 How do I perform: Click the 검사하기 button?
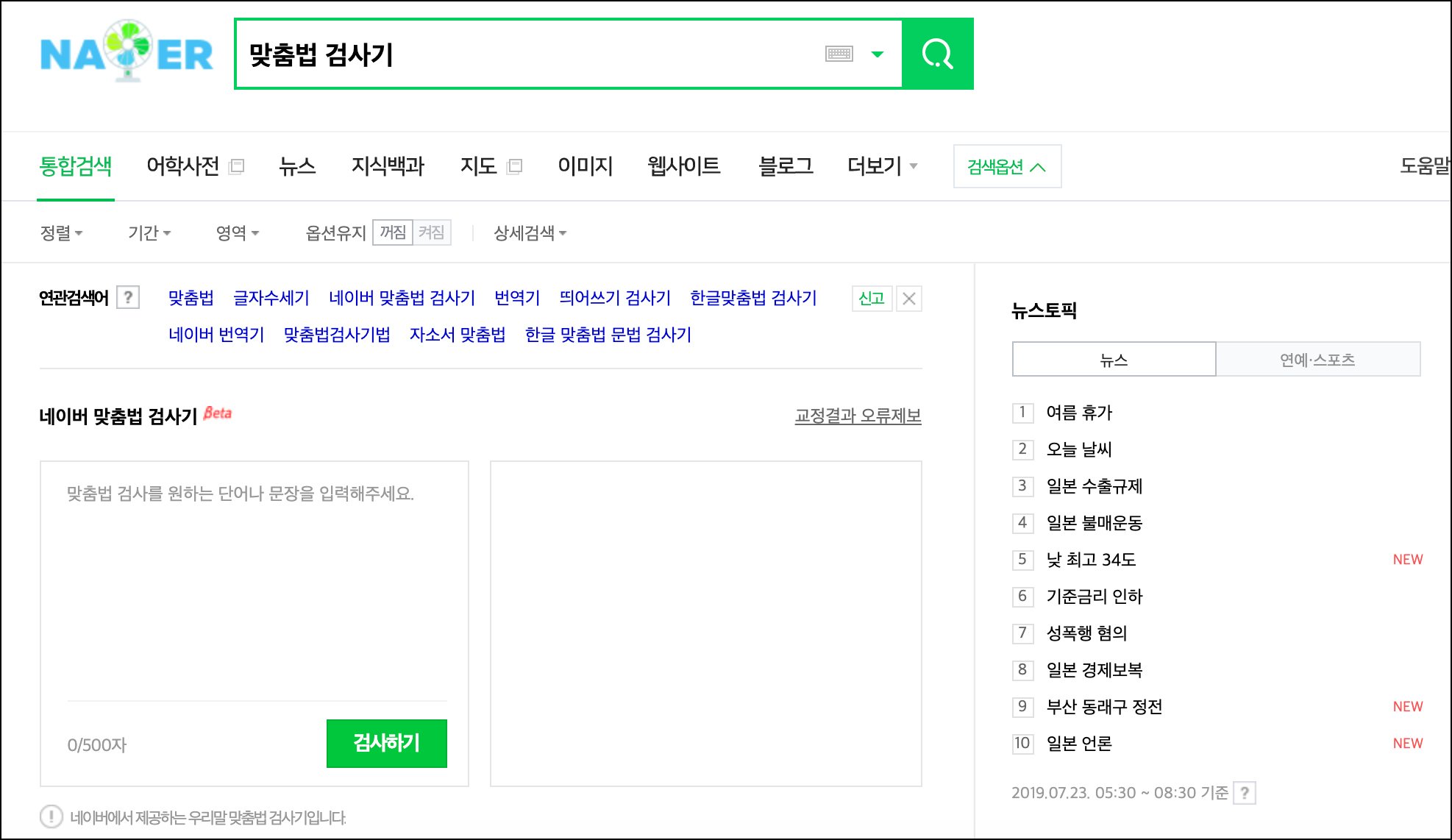coord(387,743)
